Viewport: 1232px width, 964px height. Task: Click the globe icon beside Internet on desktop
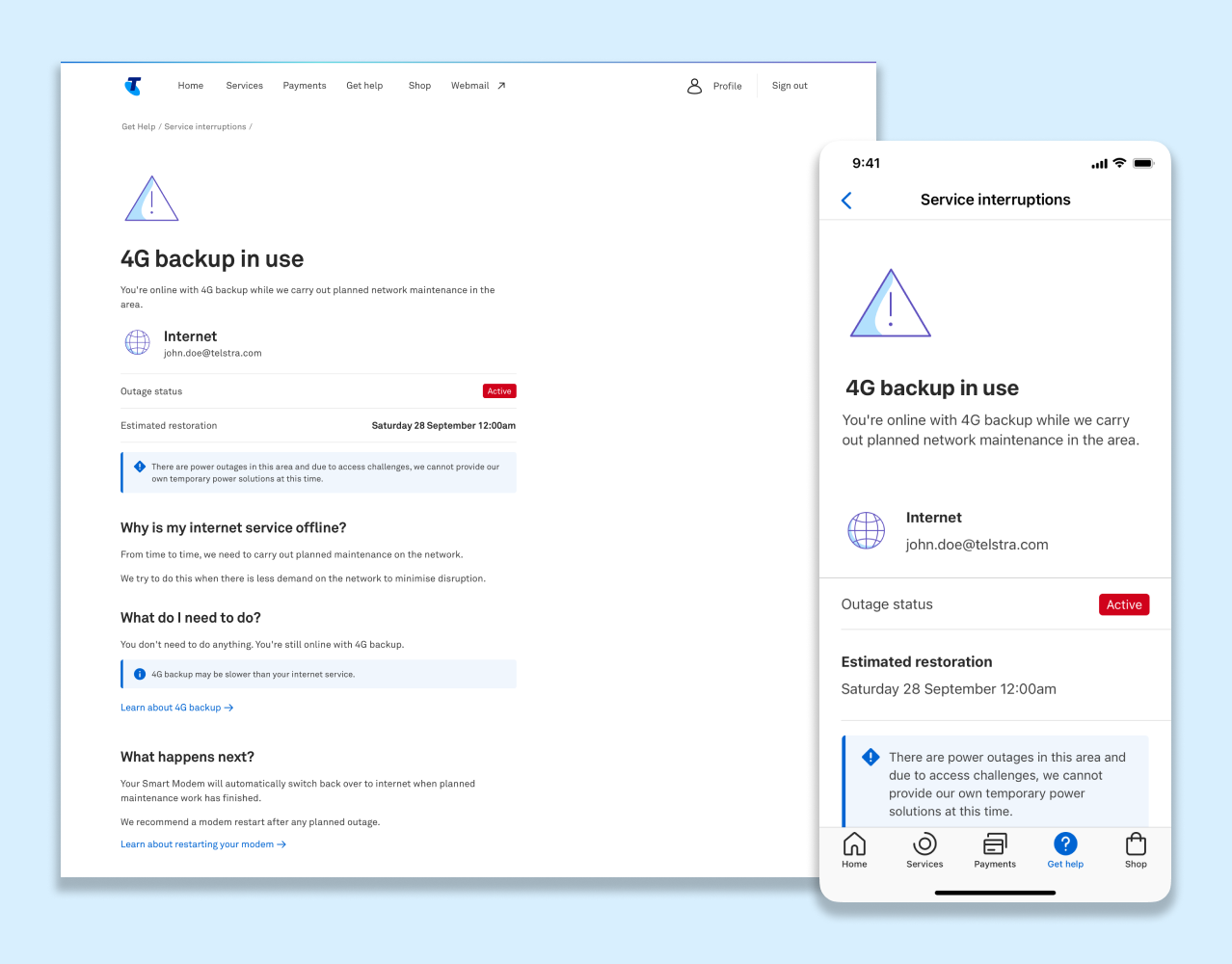pos(138,342)
